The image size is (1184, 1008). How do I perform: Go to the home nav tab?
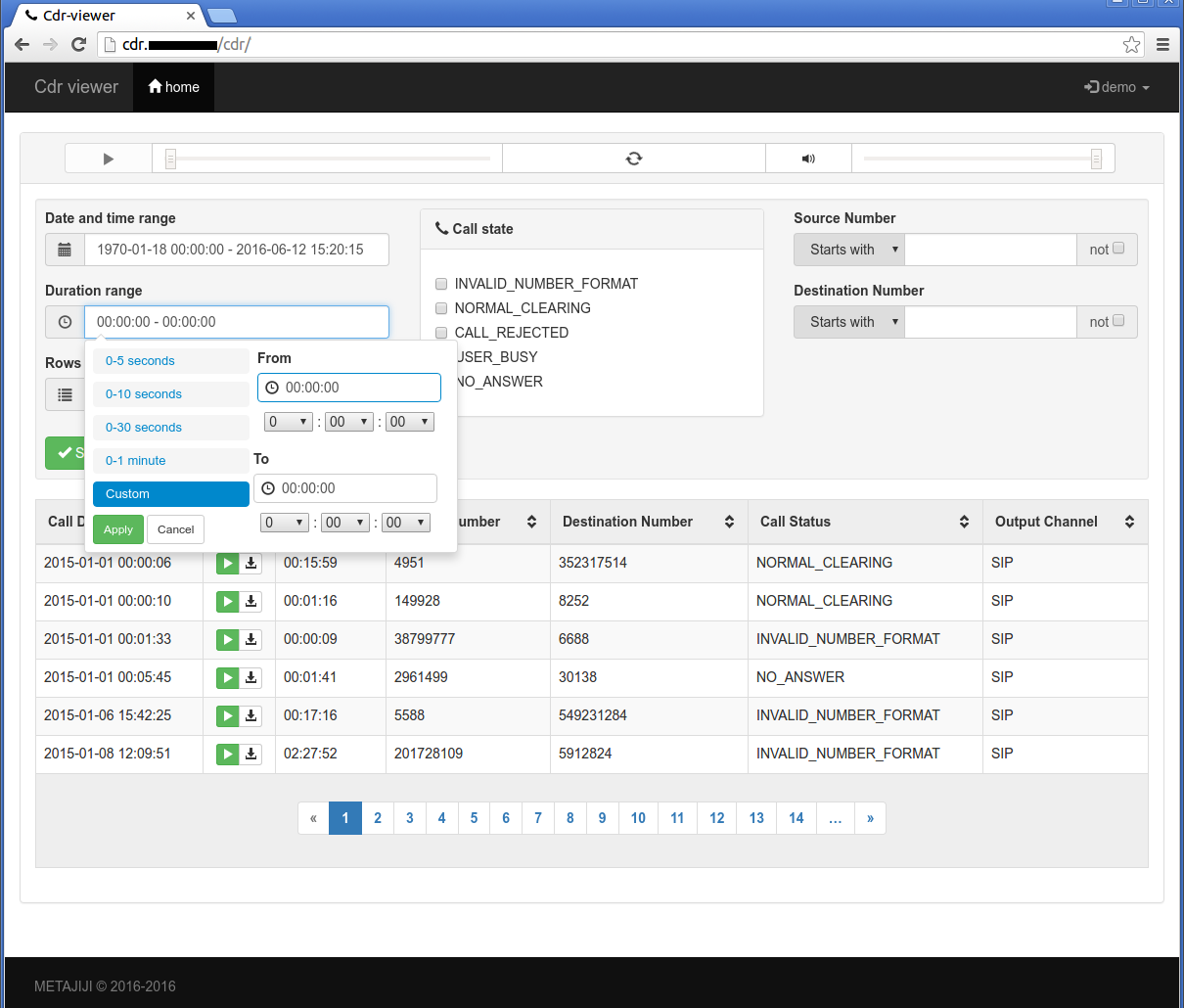point(174,87)
